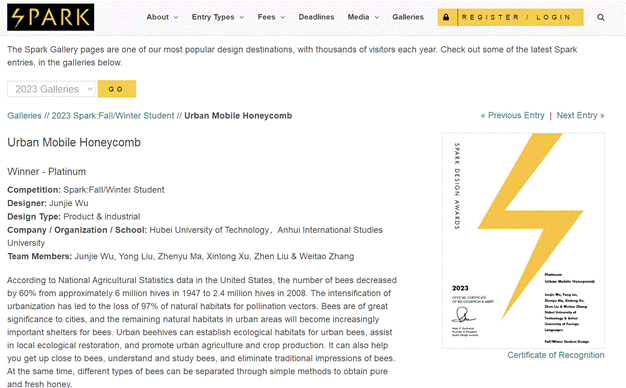The image size is (626, 388).
Task: Open Galleries in the top navigation
Action: [408, 17]
